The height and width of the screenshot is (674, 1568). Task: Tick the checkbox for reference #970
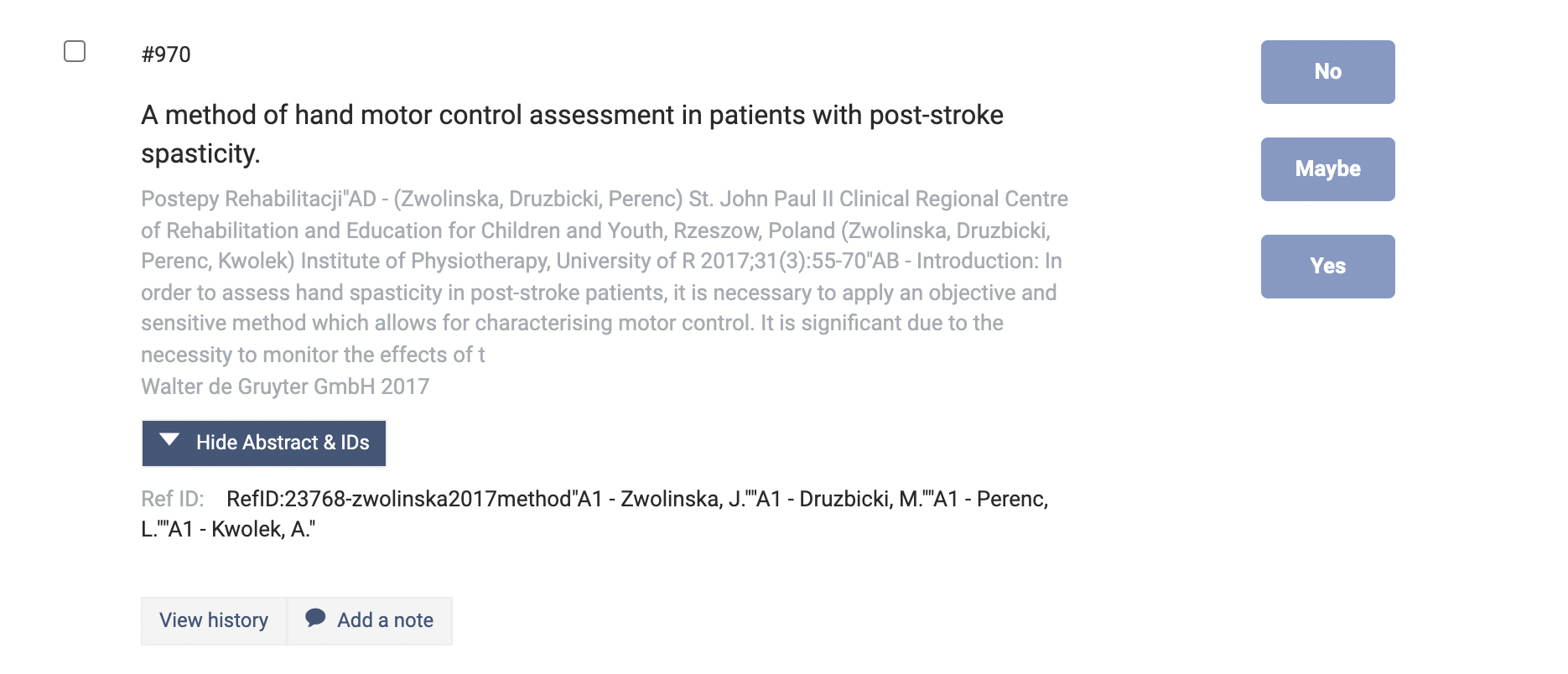(75, 52)
